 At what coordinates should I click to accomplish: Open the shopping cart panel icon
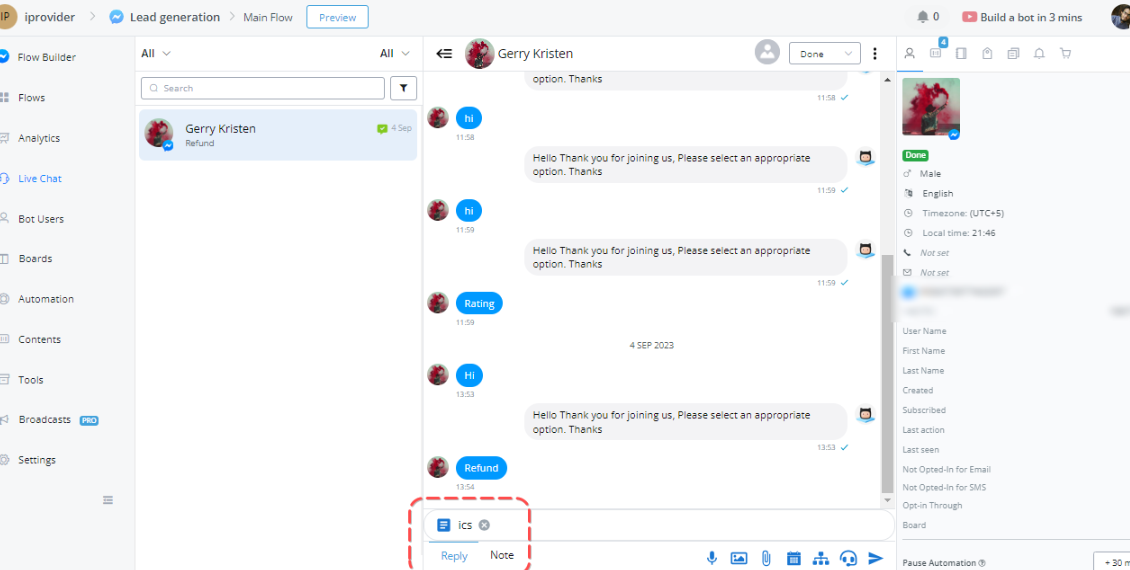click(1065, 53)
